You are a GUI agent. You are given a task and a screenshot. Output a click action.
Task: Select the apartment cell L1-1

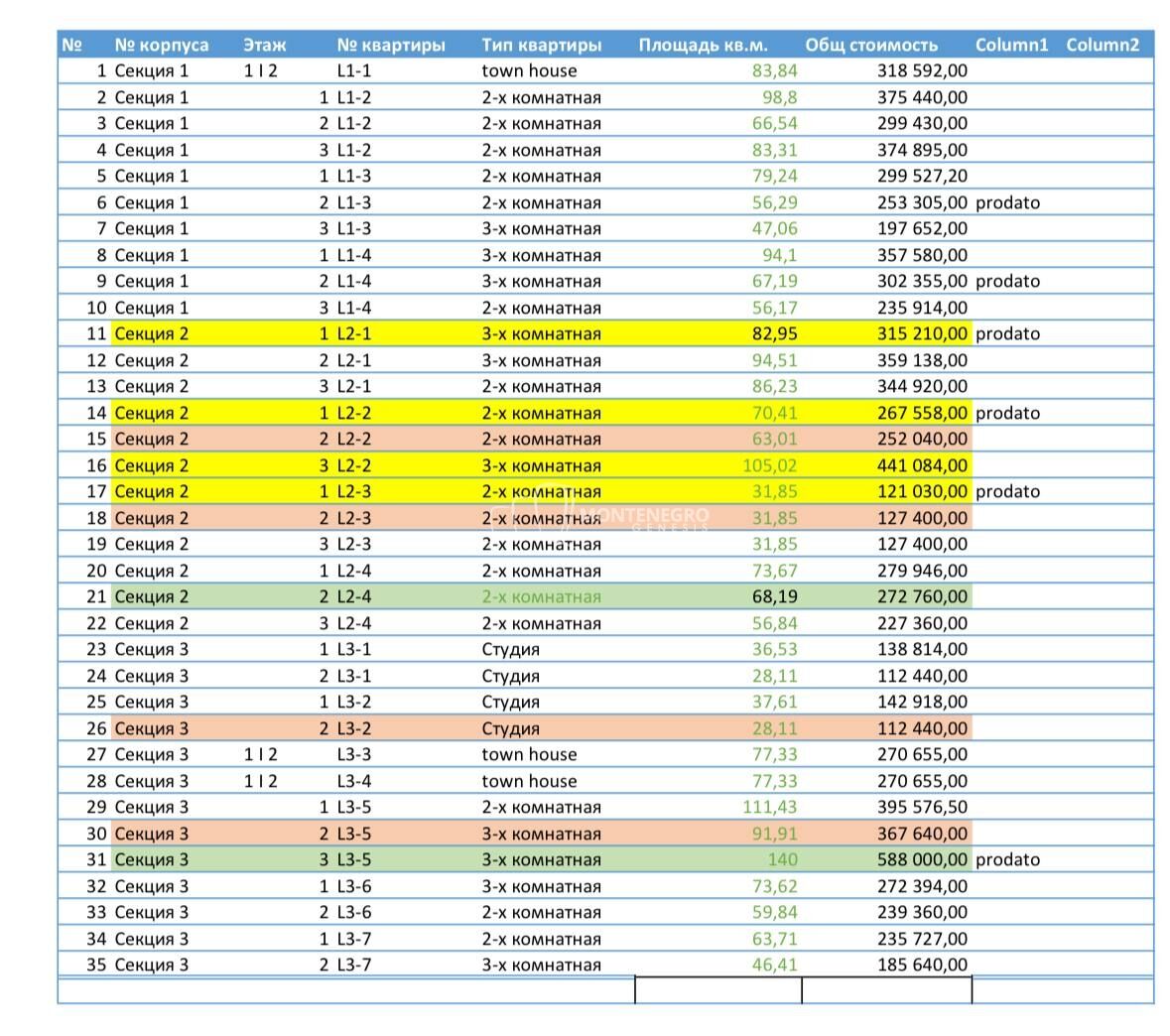[353, 70]
